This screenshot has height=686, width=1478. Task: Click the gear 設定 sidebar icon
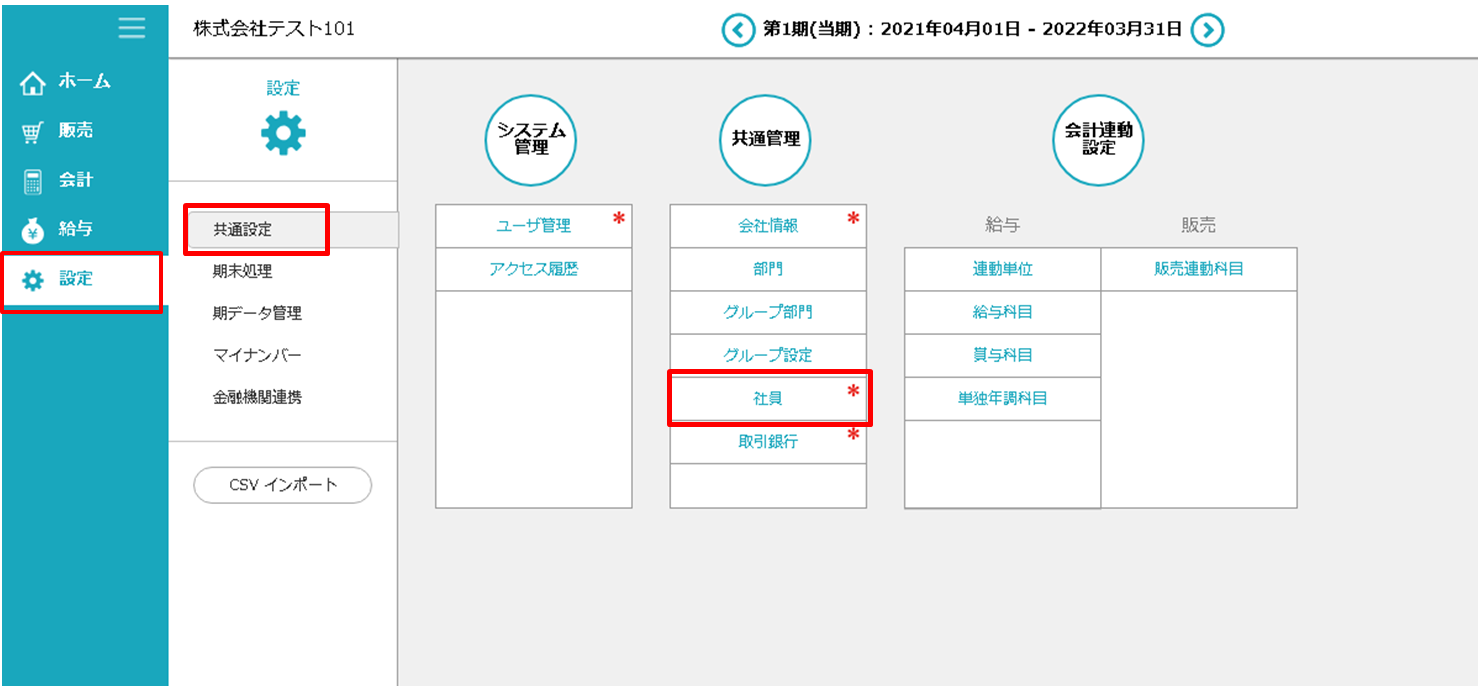click(x=33, y=280)
